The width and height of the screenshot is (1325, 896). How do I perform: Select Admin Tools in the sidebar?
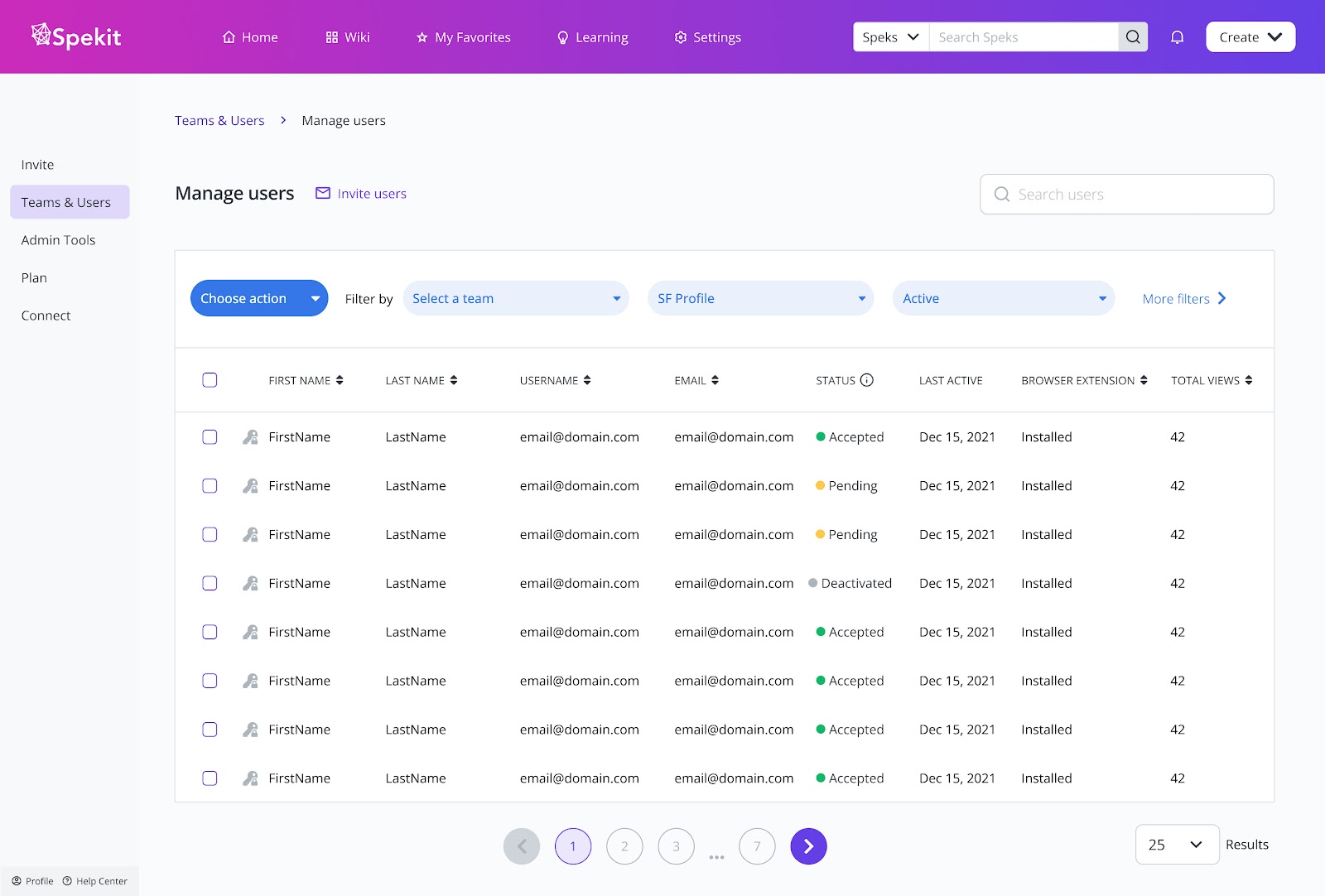(58, 240)
